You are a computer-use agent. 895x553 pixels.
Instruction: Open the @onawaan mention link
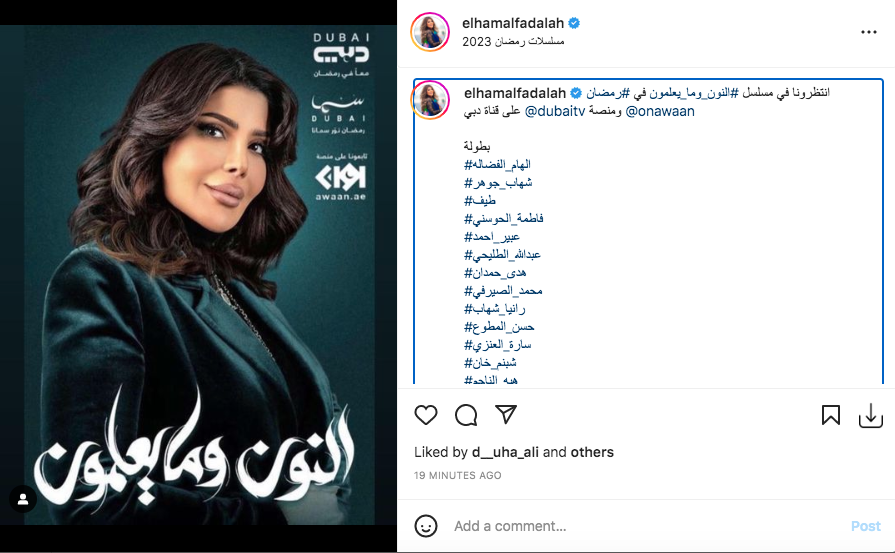click(x=660, y=111)
